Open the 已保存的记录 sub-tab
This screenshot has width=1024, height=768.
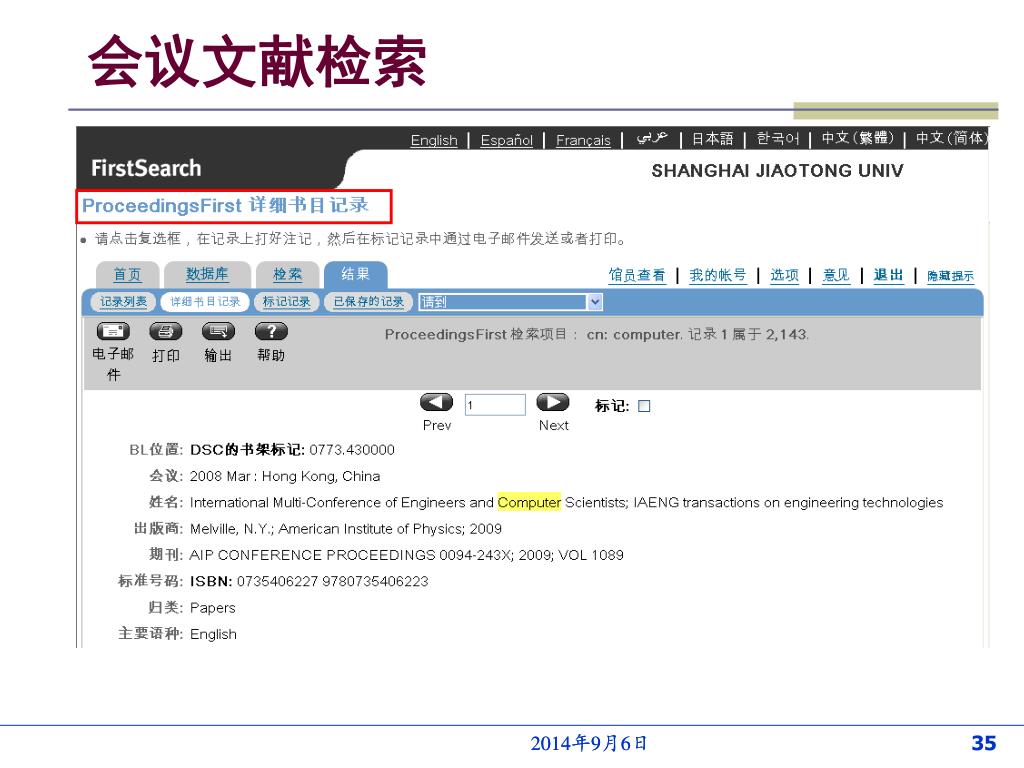click(368, 302)
